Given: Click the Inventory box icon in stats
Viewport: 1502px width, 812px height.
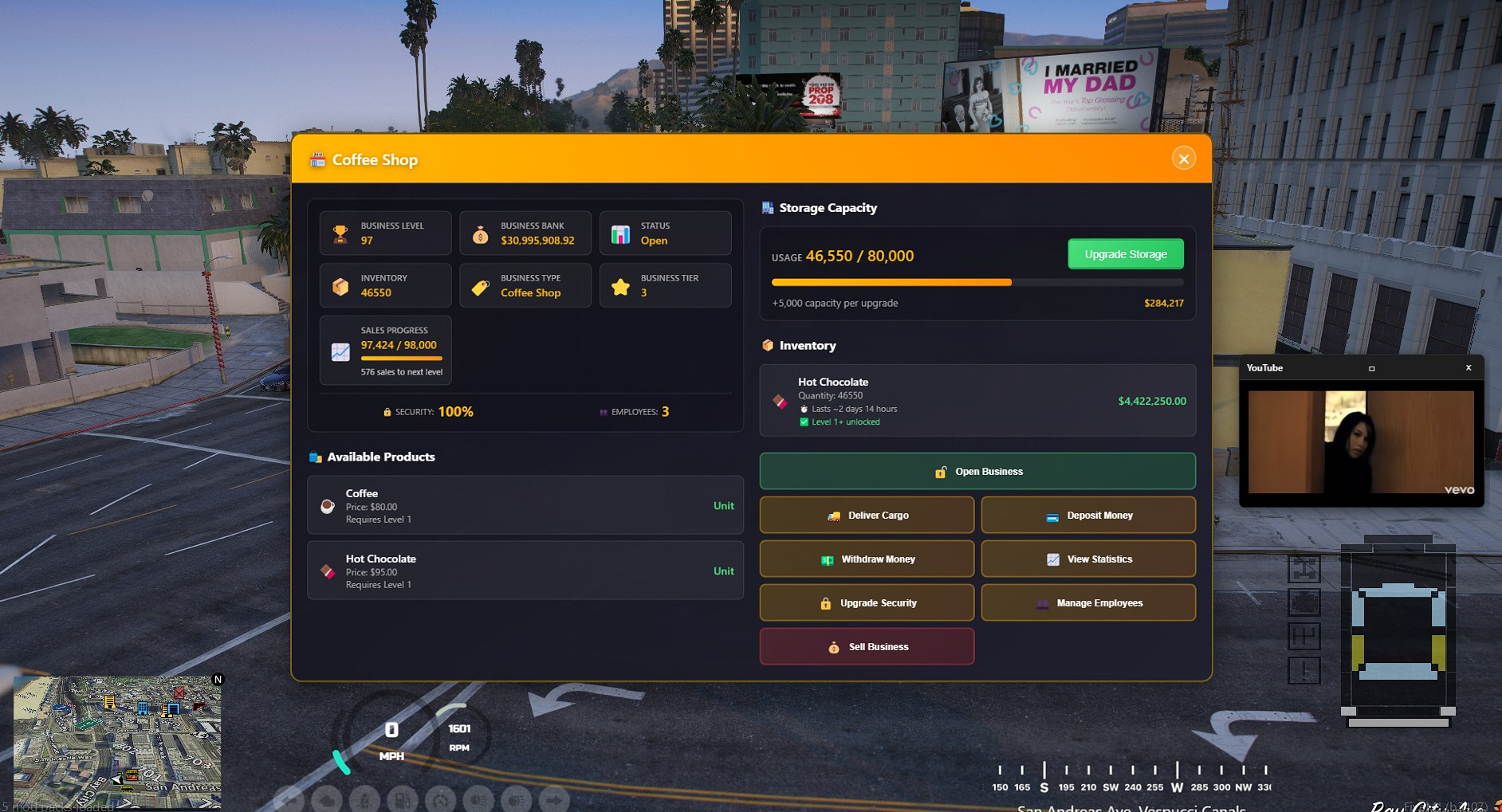Looking at the screenshot, I should (340, 286).
